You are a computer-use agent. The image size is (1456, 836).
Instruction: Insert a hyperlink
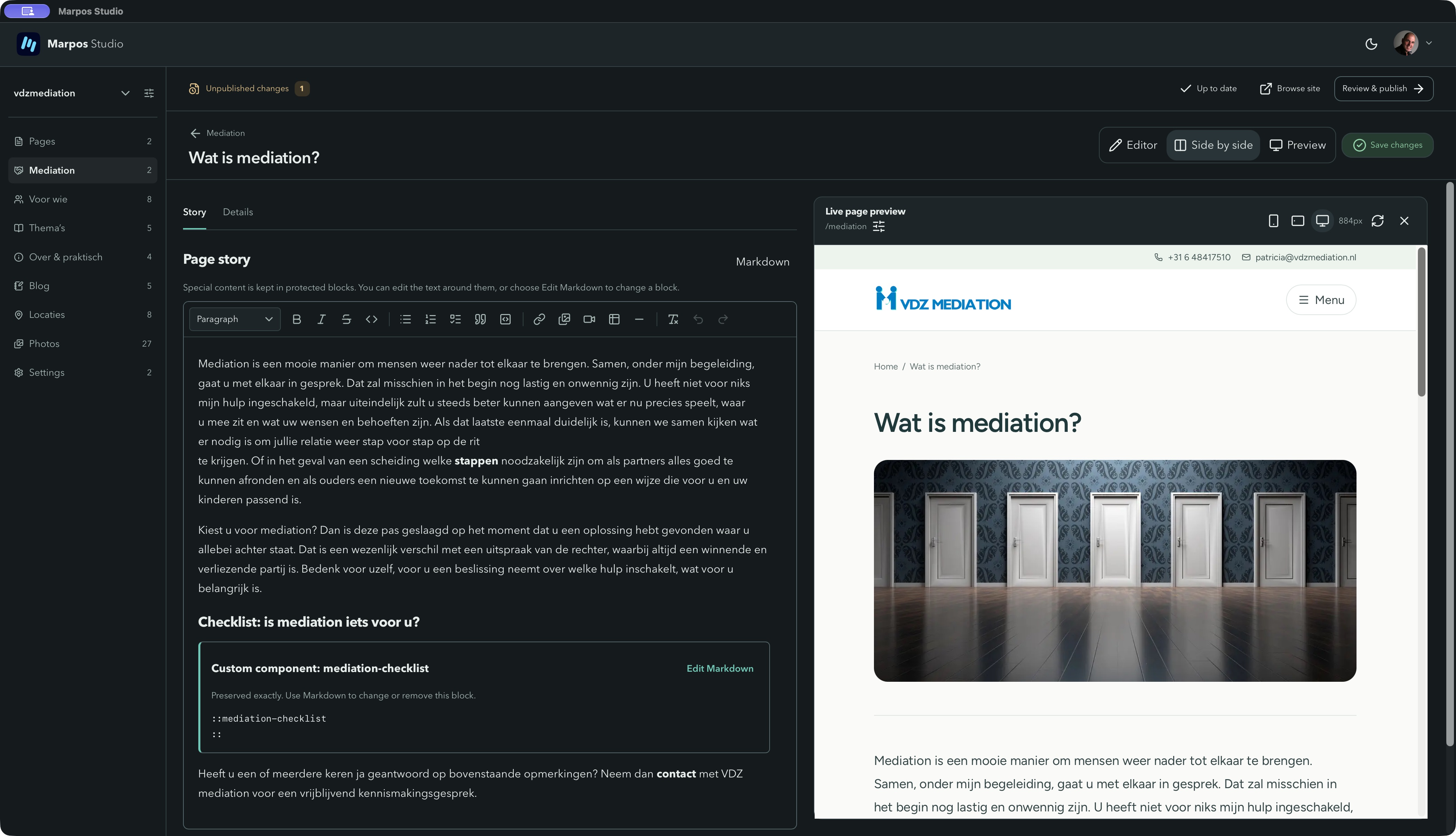tap(539, 319)
